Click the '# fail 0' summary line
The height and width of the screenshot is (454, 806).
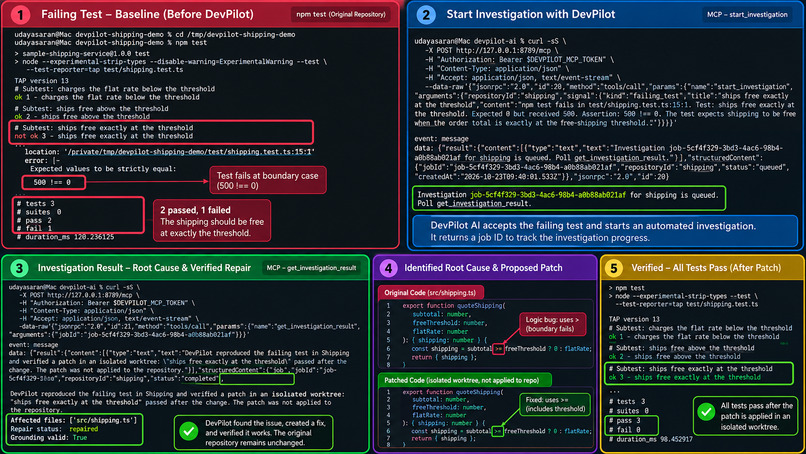click(625, 429)
